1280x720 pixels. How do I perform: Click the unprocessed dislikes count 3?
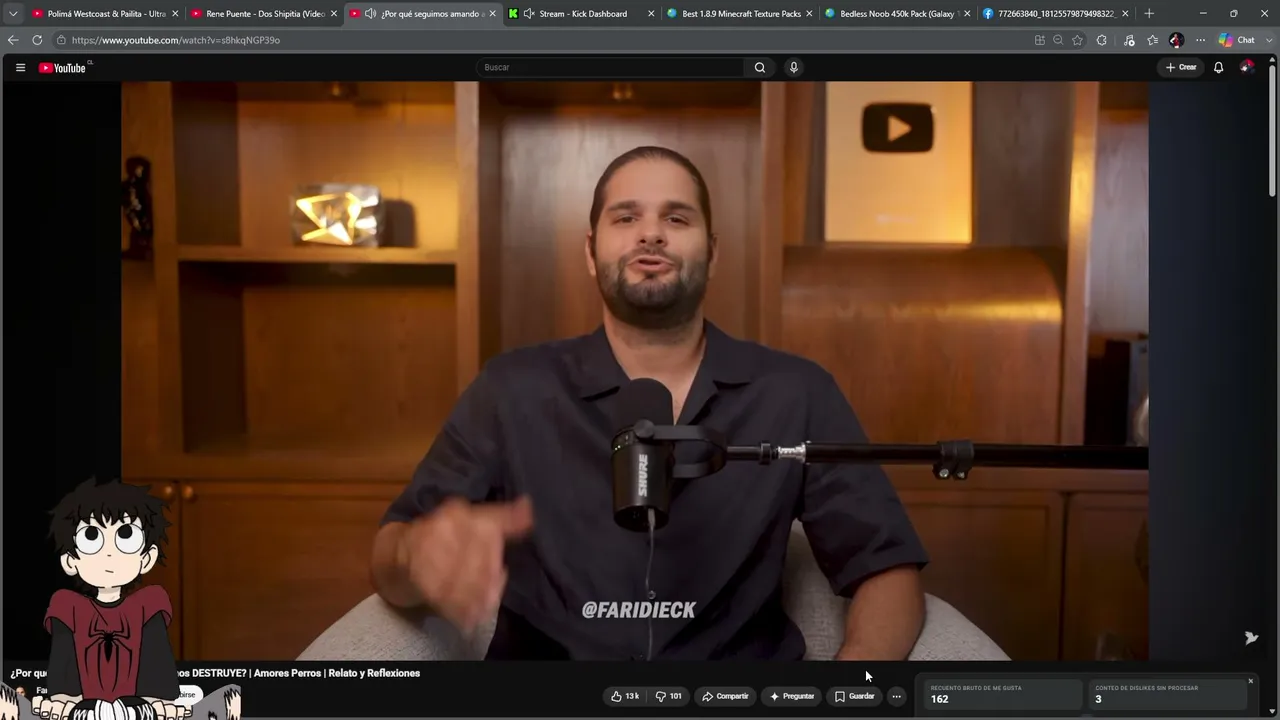1098,699
